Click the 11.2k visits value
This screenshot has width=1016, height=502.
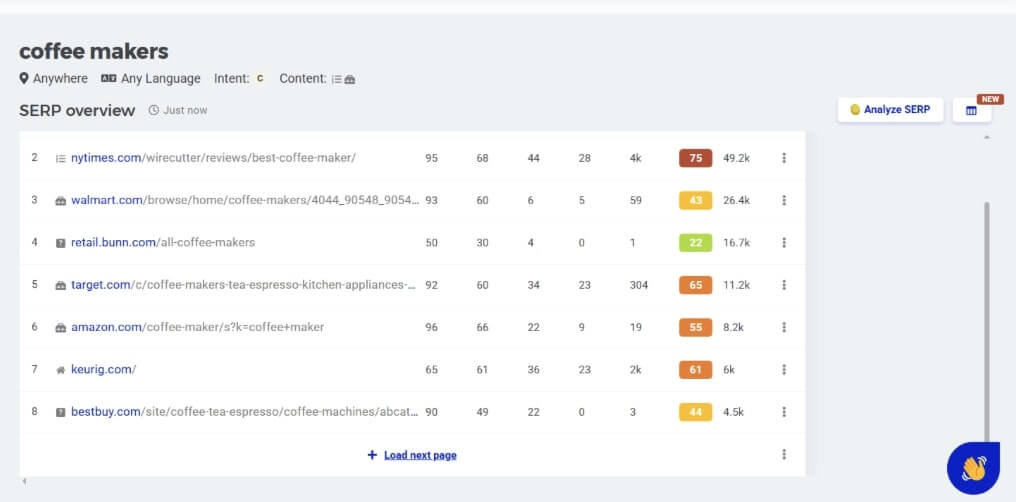(x=736, y=285)
